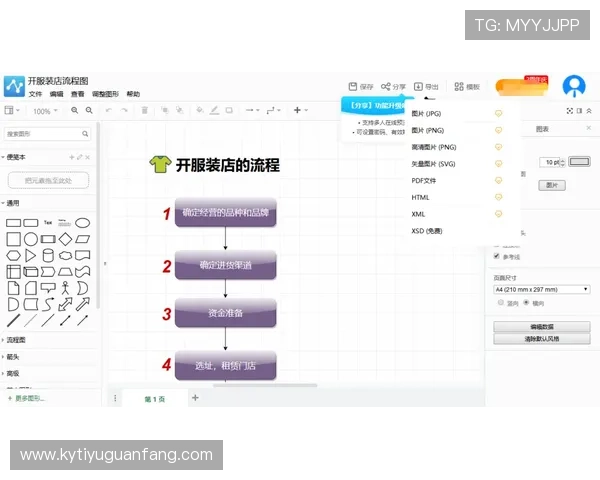The image size is (600, 480).
Task: Select the callout speech bubble shape
Action: [48, 288]
